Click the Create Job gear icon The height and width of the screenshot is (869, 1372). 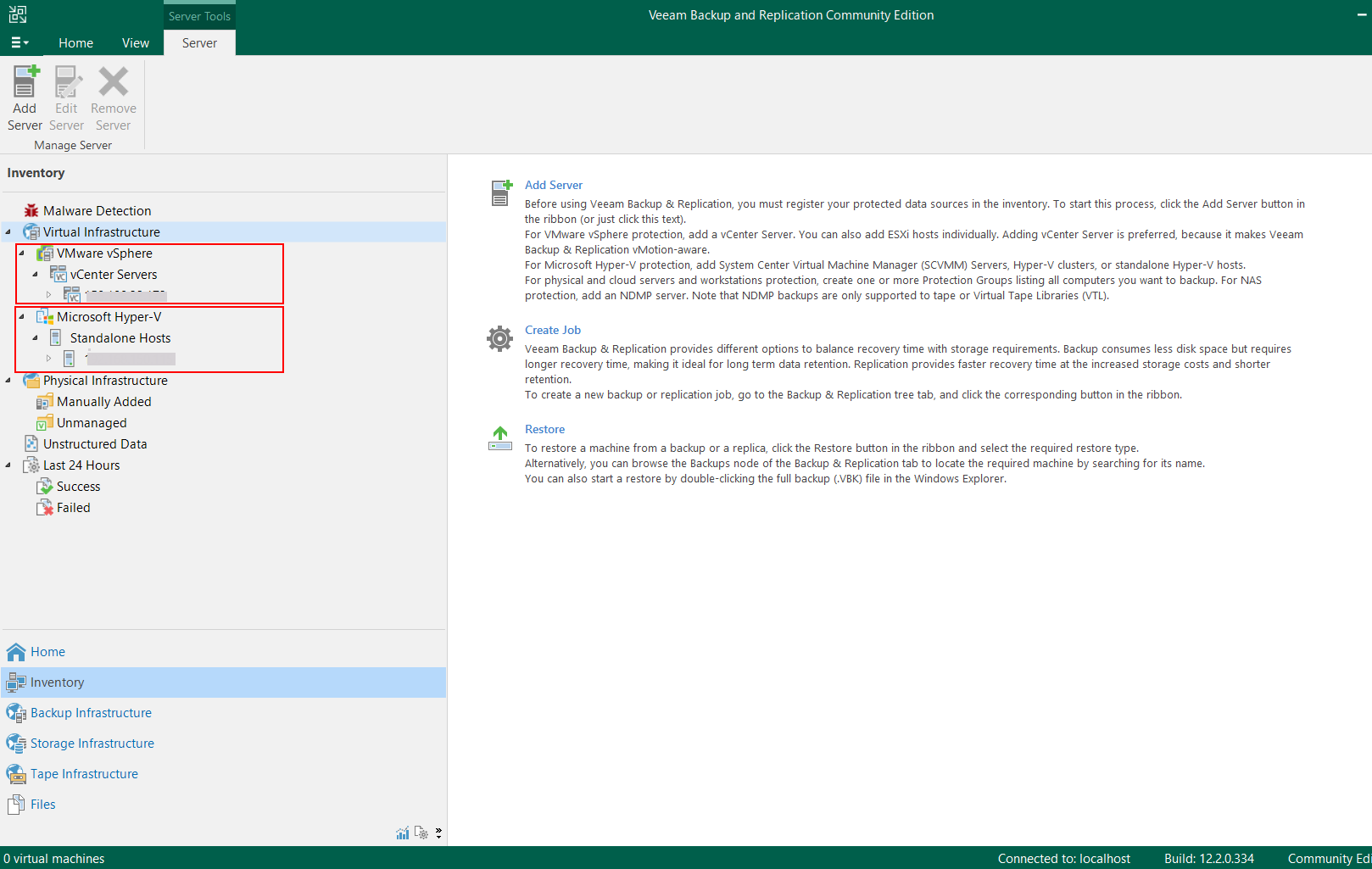coord(499,338)
